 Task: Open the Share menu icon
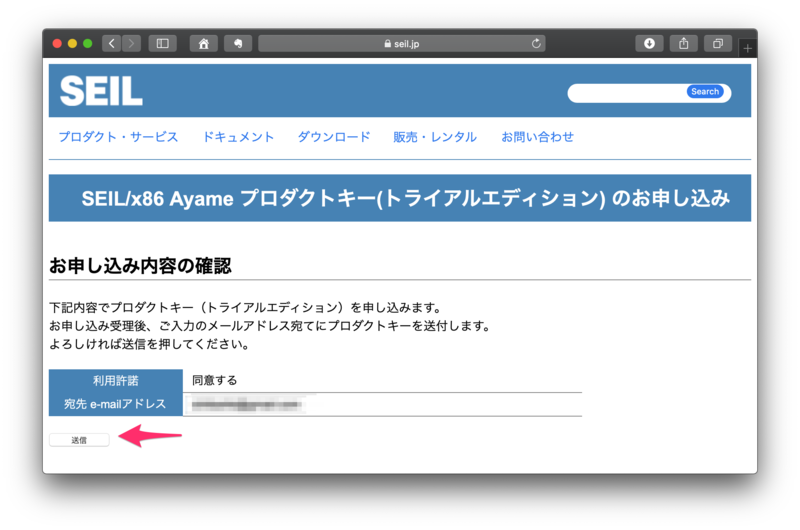(684, 43)
